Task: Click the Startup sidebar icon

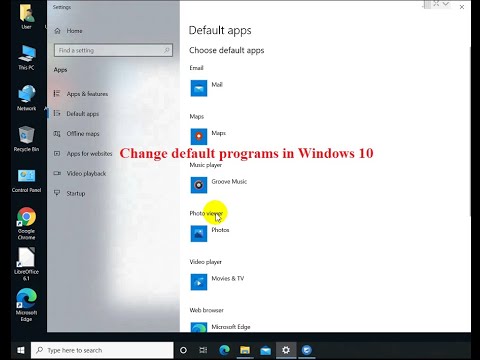Action: point(57,193)
